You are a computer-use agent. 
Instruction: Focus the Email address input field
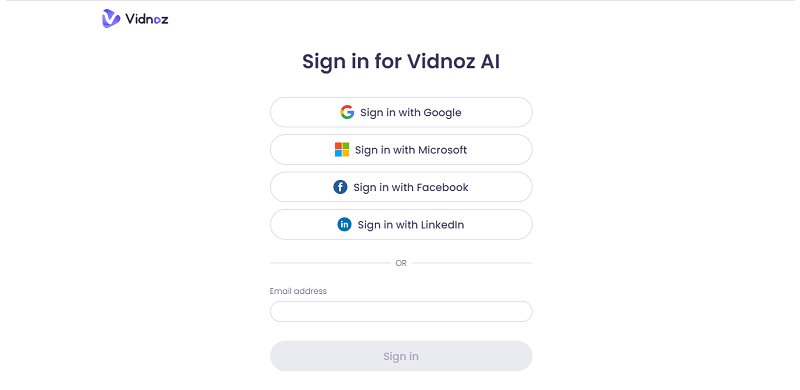[401, 311]
